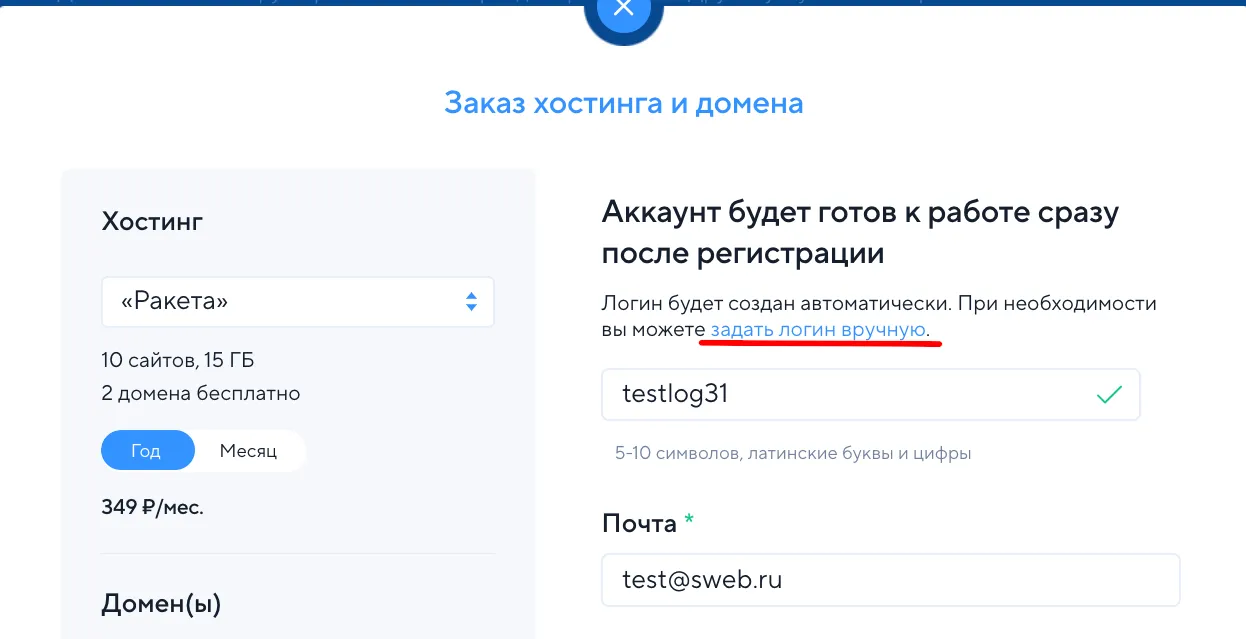Click the "Логин будет создан автоматически" sentence
This screenshot has height=639, width=1246.
click(x=878, y=303)
